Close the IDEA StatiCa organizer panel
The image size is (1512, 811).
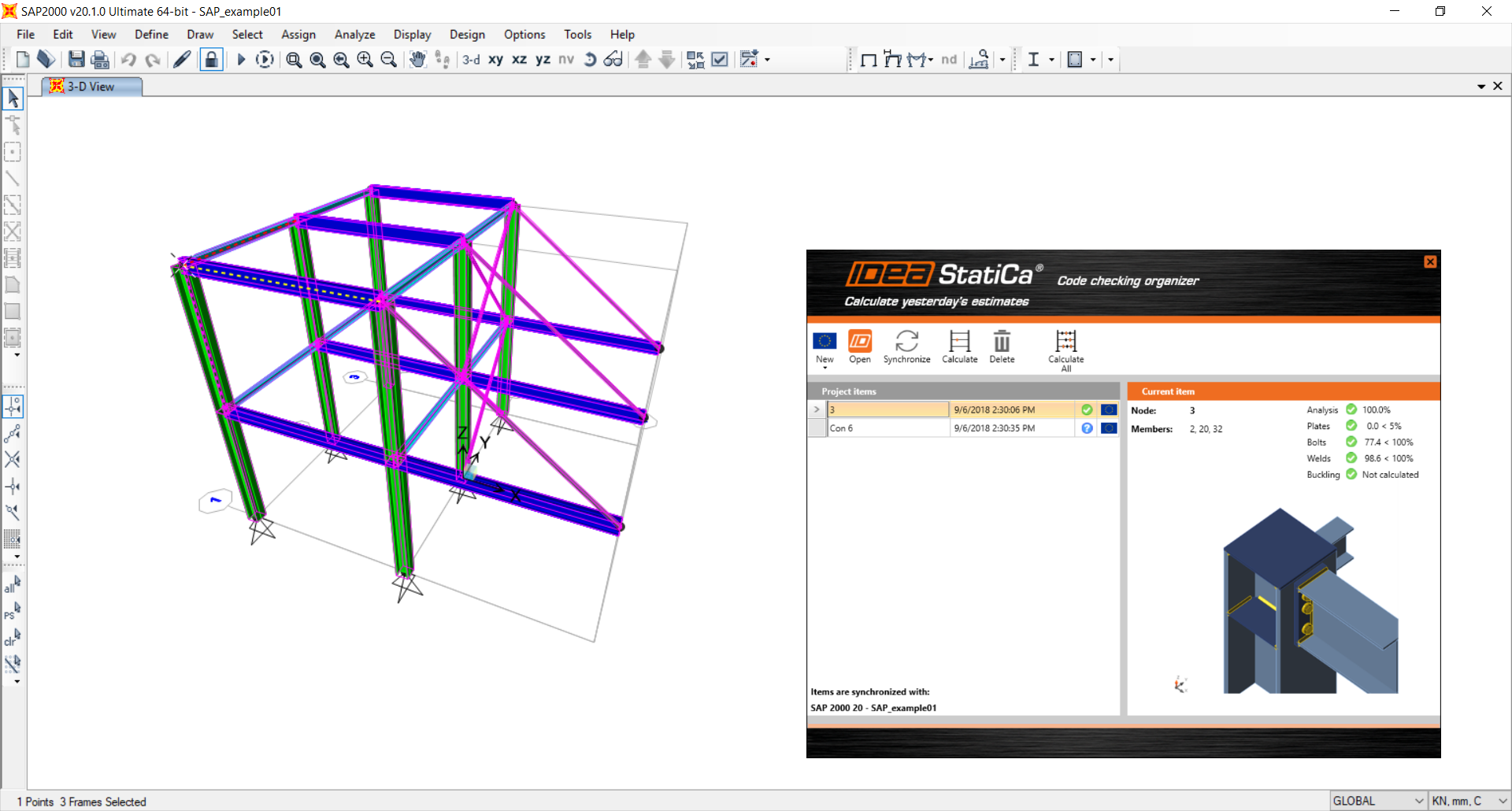tap(1430, 261)
